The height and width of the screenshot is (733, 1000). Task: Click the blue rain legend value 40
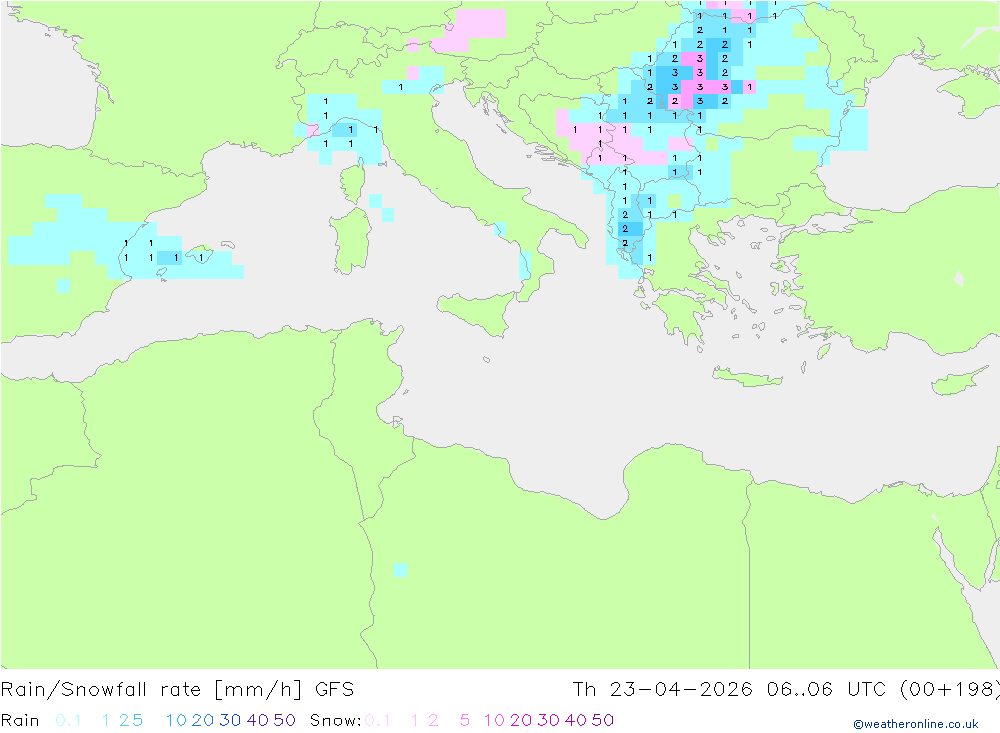point(258,720)
